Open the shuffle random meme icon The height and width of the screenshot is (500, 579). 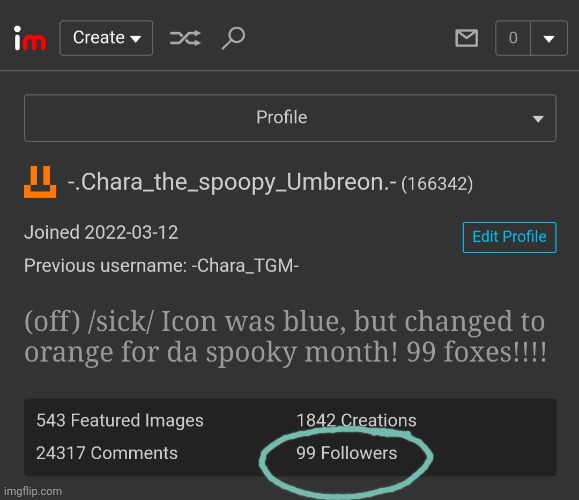[x=185, y=38]
